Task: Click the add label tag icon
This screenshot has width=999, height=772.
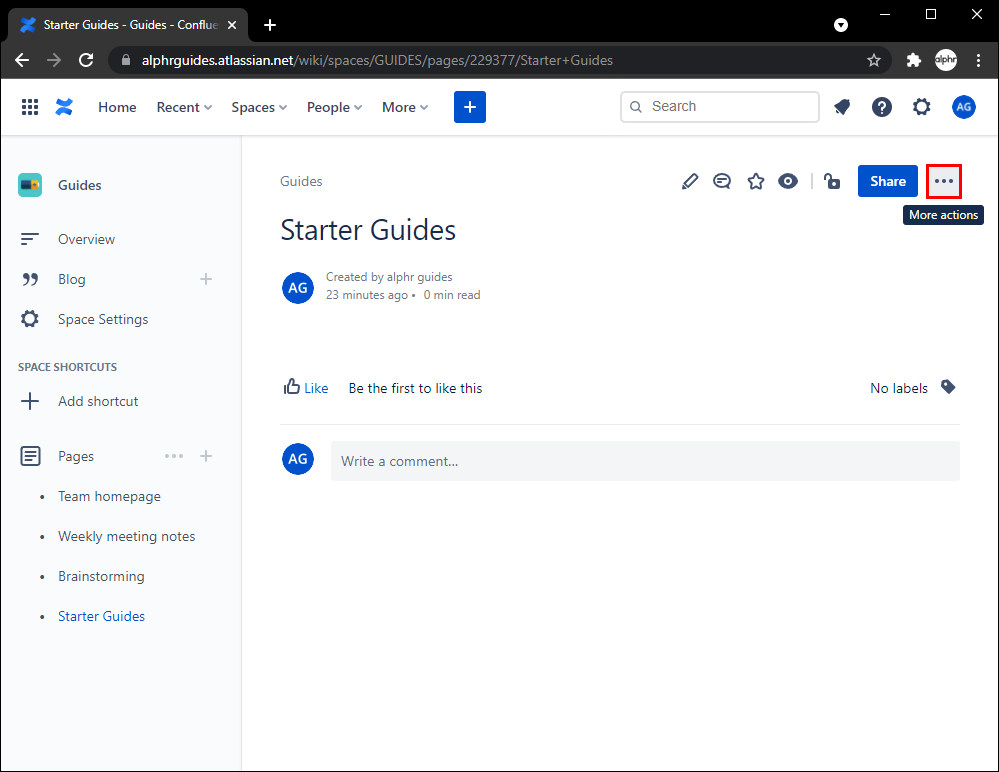Action: tap(948, 387)
